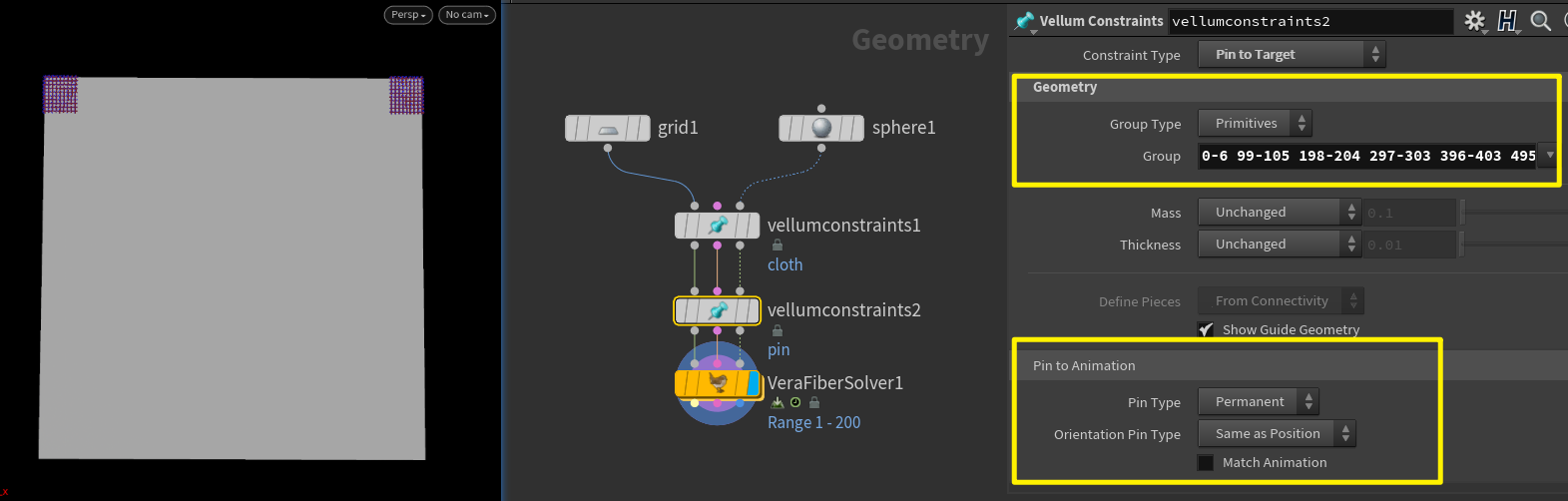Screen dimensions: 1568x501
Task: Open the No cam camera menu
Action: [x=467, y=15]
